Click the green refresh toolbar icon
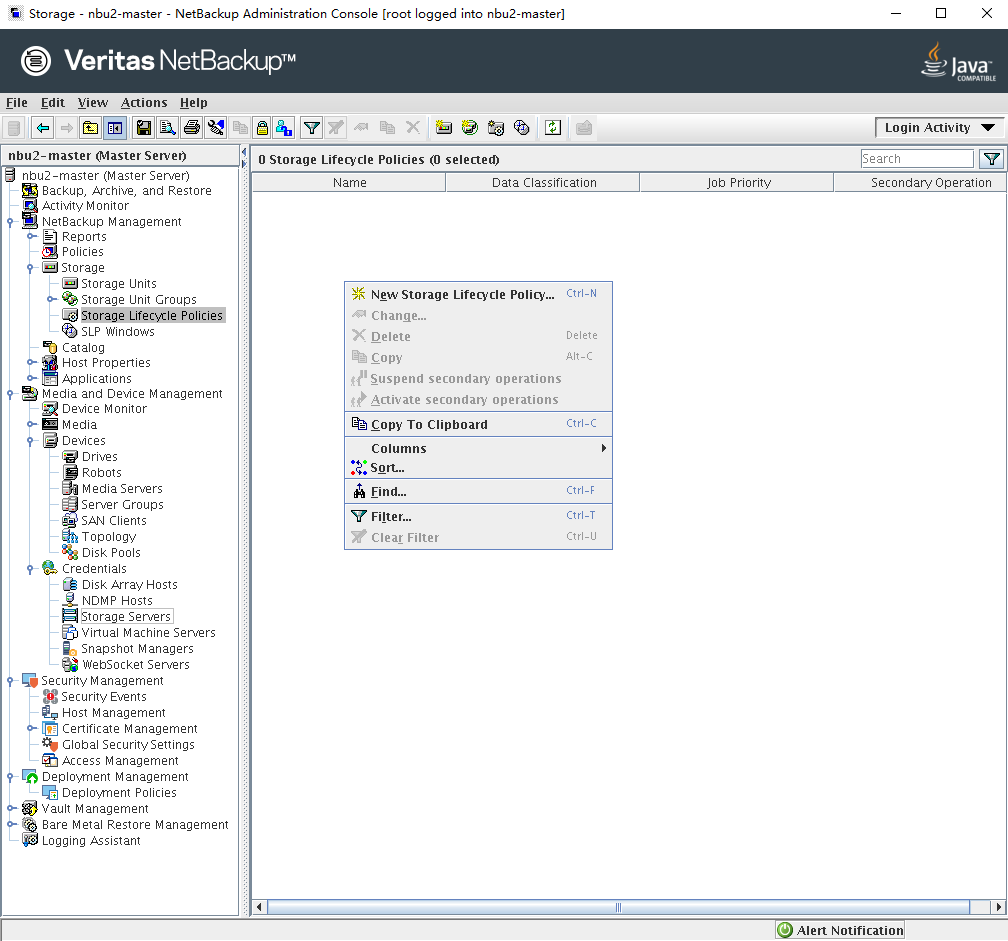Image resolution: width=1008 pixels, height=941 pixels. (552, 128)
